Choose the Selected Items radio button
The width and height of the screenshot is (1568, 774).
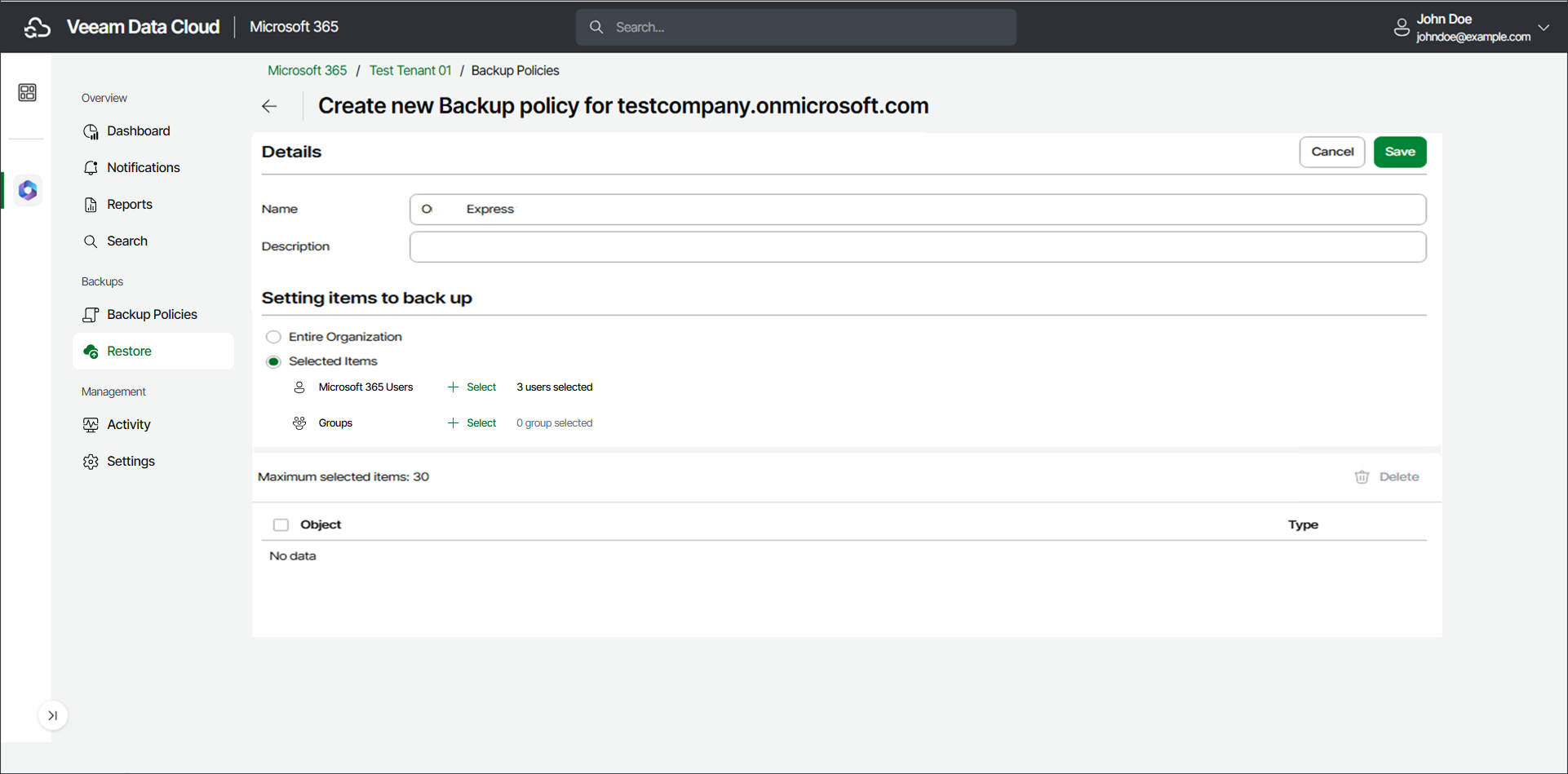tap(273, 361)
